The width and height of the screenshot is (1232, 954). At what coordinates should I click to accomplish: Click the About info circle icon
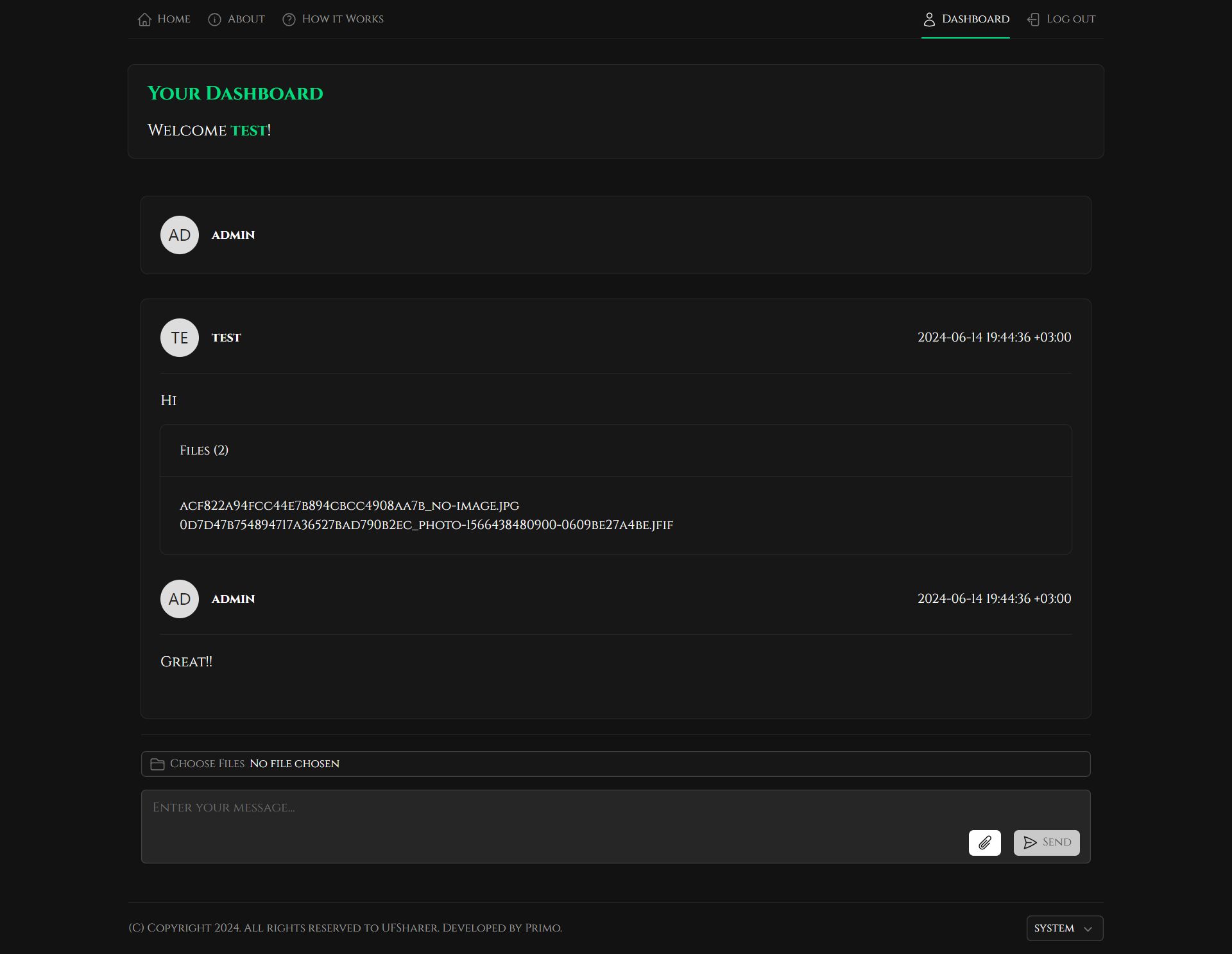tap(214, 19)
